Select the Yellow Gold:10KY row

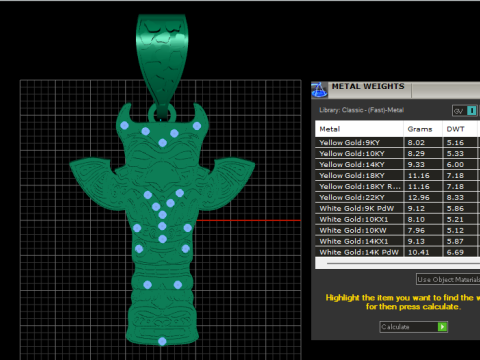(397, 154)
